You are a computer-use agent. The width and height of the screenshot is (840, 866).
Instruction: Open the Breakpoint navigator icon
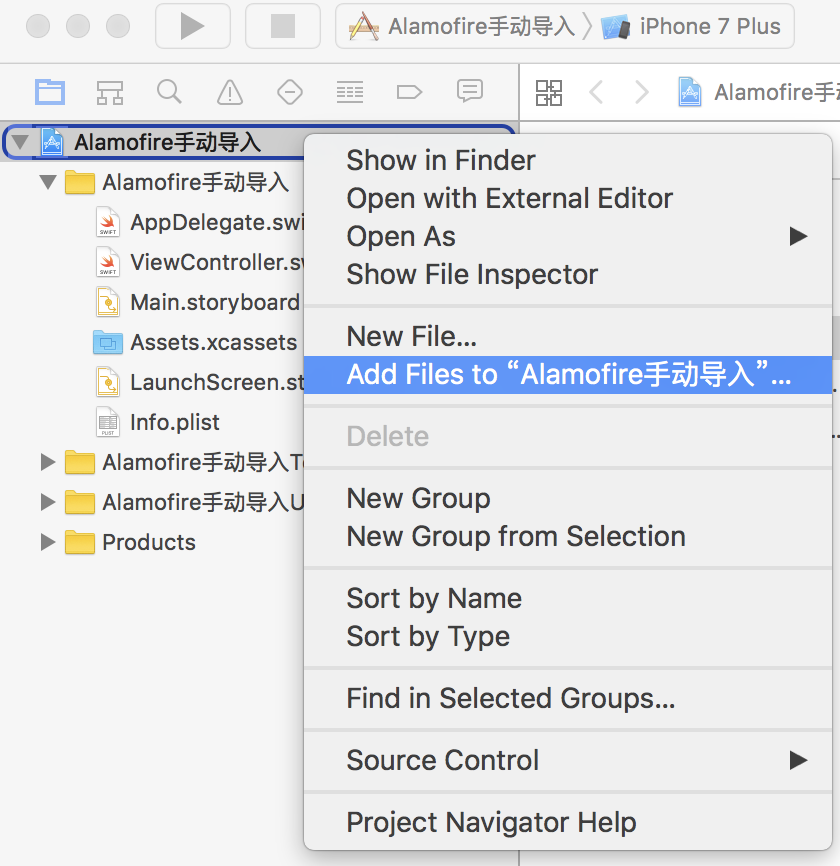409,92
